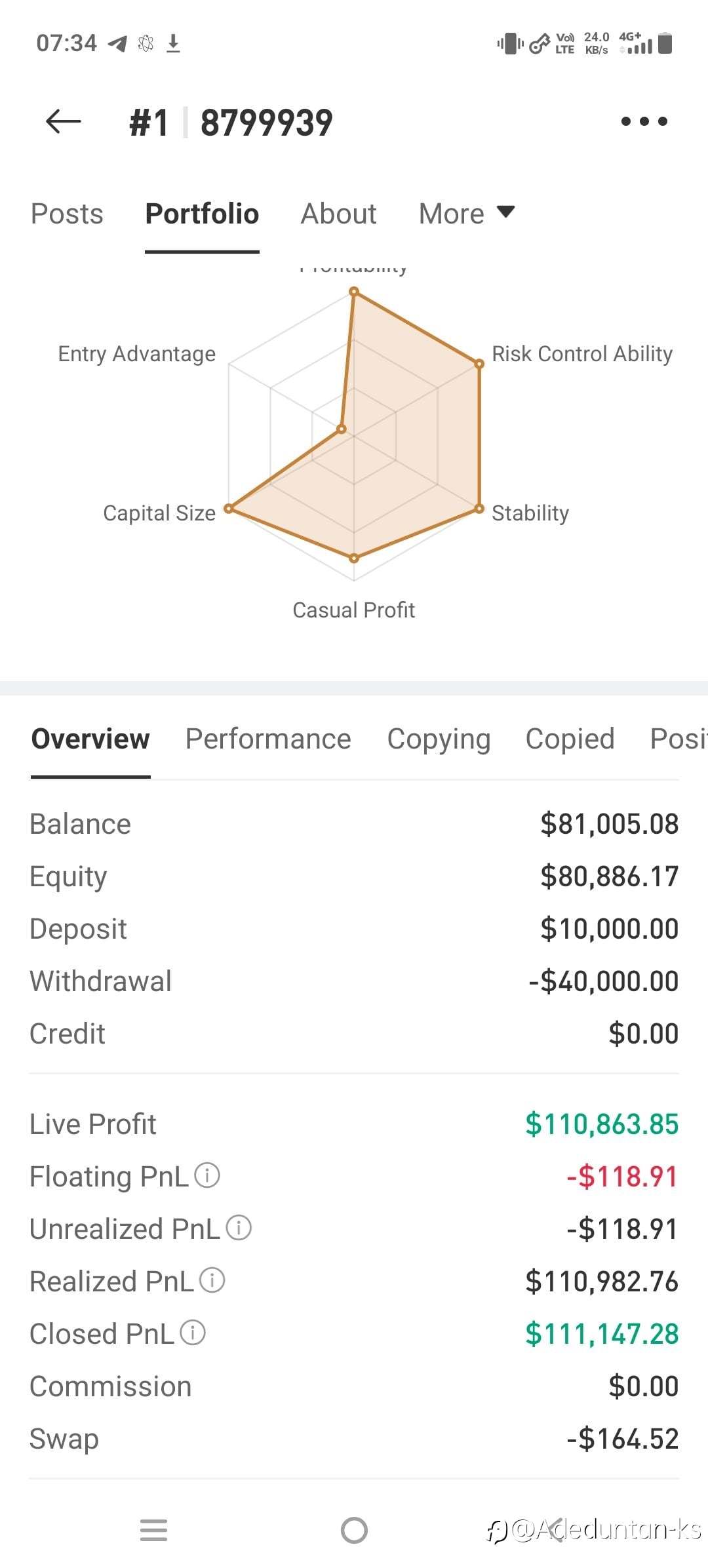Open the About tab
Screen dimensions: 708x1568
338,214
